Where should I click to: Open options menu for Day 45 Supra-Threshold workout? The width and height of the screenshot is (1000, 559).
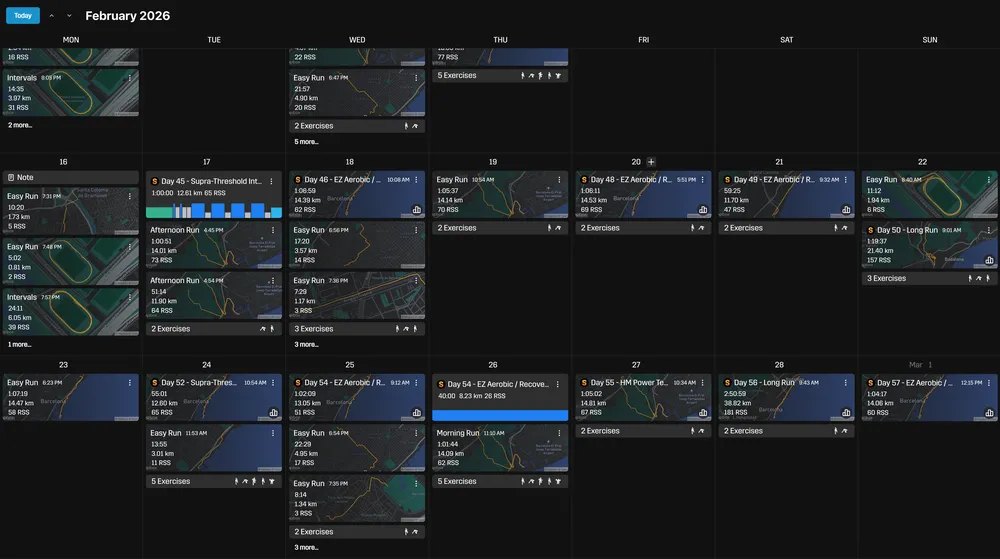(x=271, y=181)
